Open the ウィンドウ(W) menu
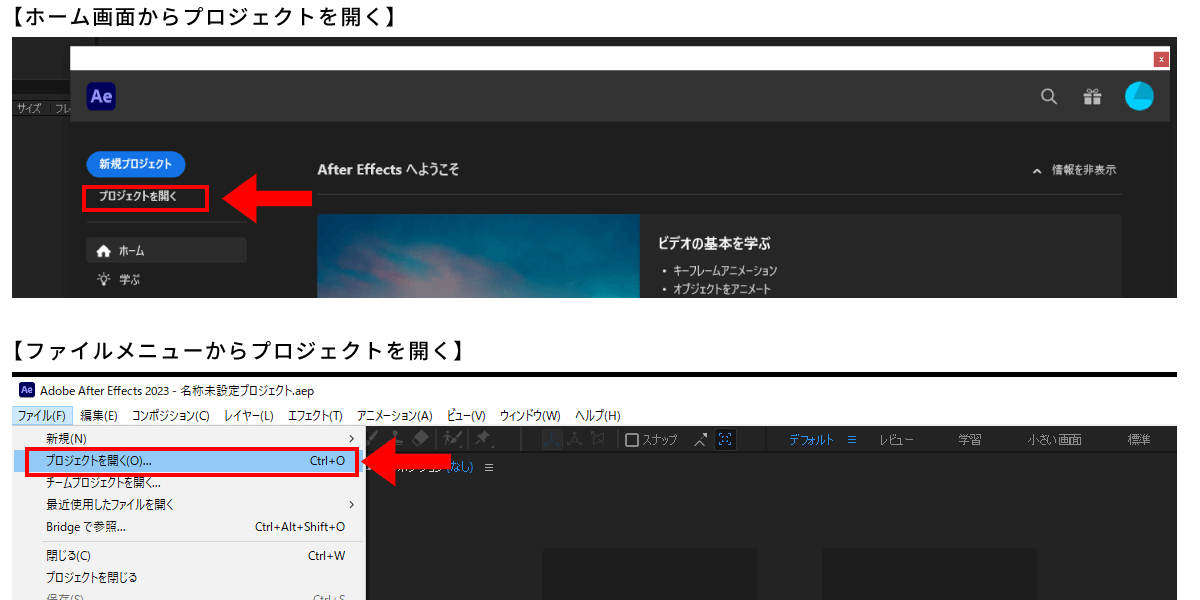Image resolution: width=1200 pixels, height=600 pixels. pyautogui.click(x=530, y=415)
